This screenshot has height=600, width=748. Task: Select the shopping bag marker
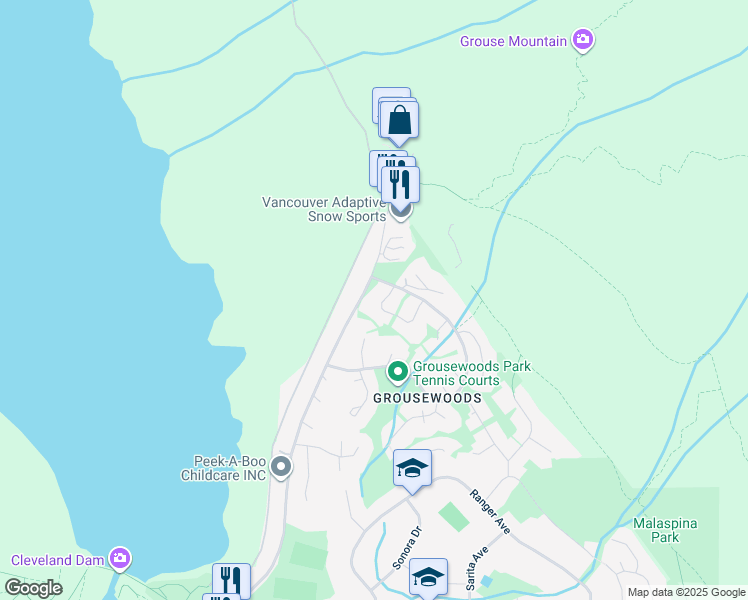coord(399,121)
